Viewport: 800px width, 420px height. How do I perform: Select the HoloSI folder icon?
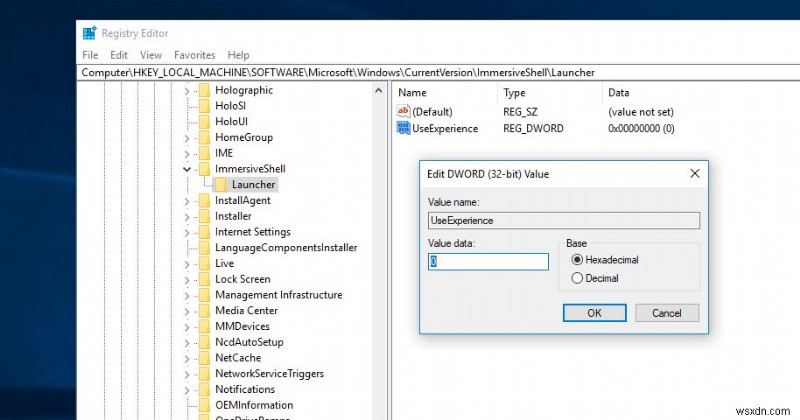(204, 106)
